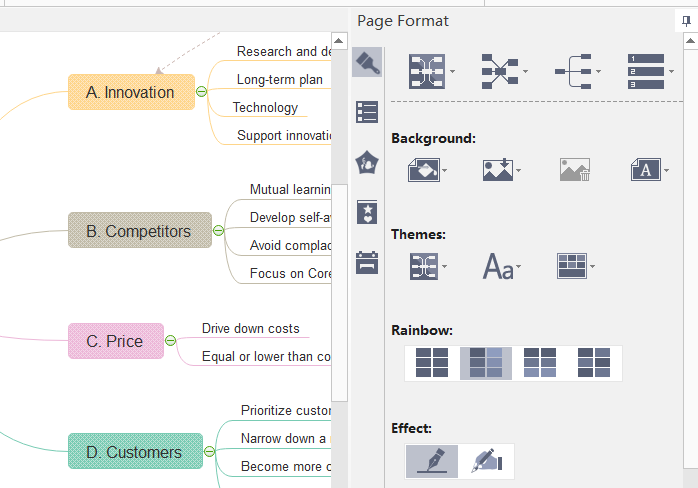Screen dimensions: 698x488
Task: Select the plain line effect
Action: 432,461
